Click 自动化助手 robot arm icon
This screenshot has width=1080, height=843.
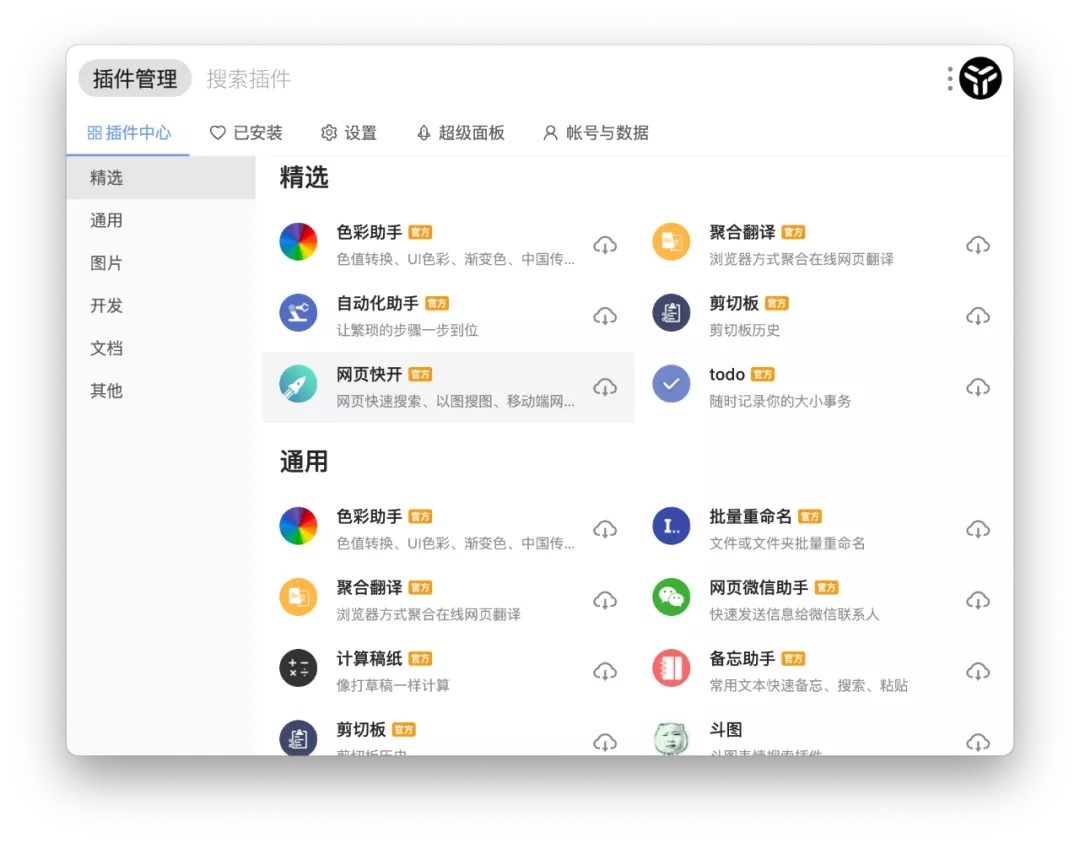pos(298,313)
